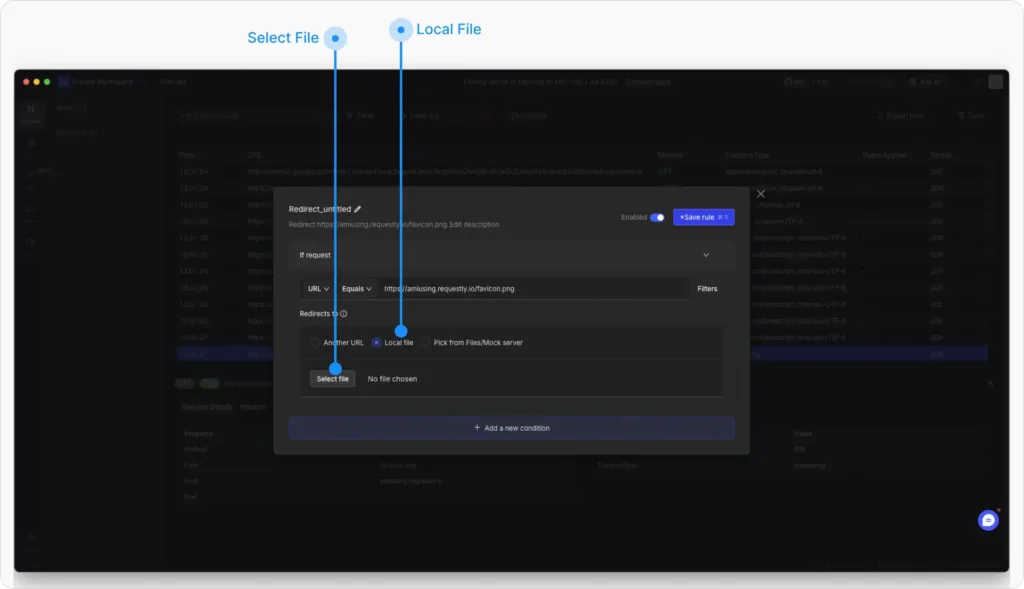Open the Equals operator dropdown
The width and height of the screenshot is (1024, 589).
(356, 288)
